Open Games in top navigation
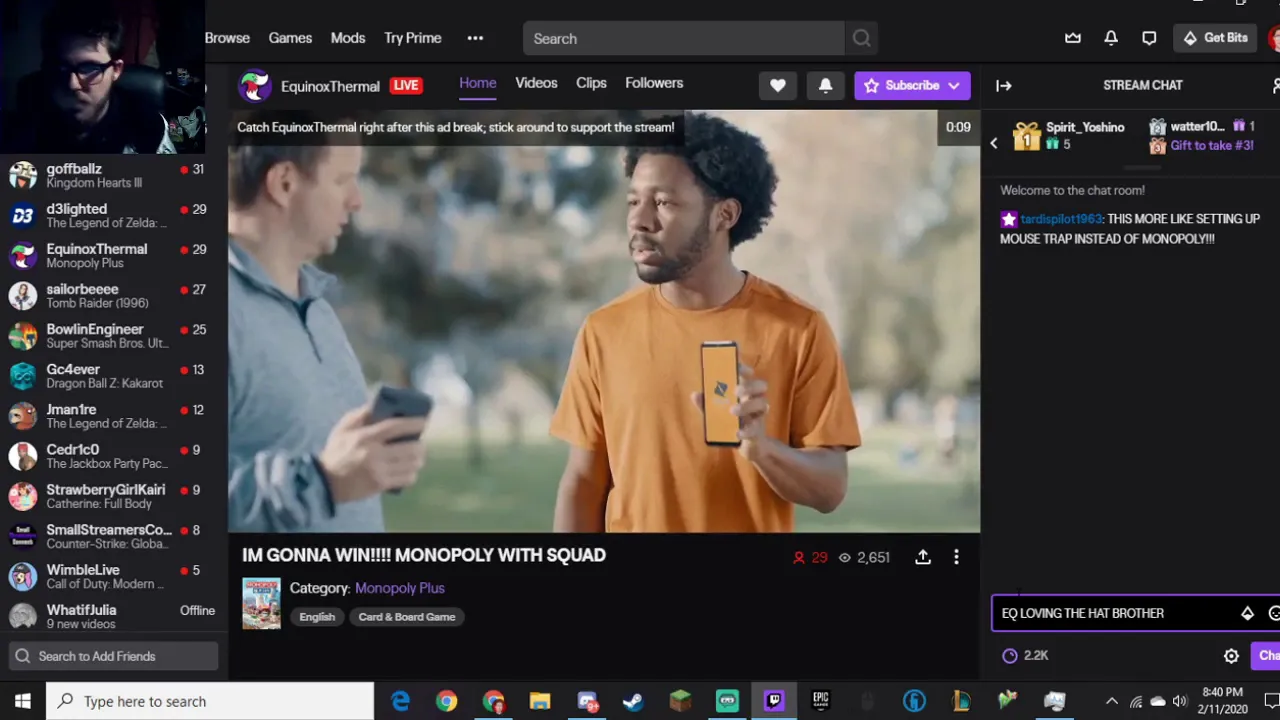The width and height of the screenshot is (1280, 720). pos(290,38)
